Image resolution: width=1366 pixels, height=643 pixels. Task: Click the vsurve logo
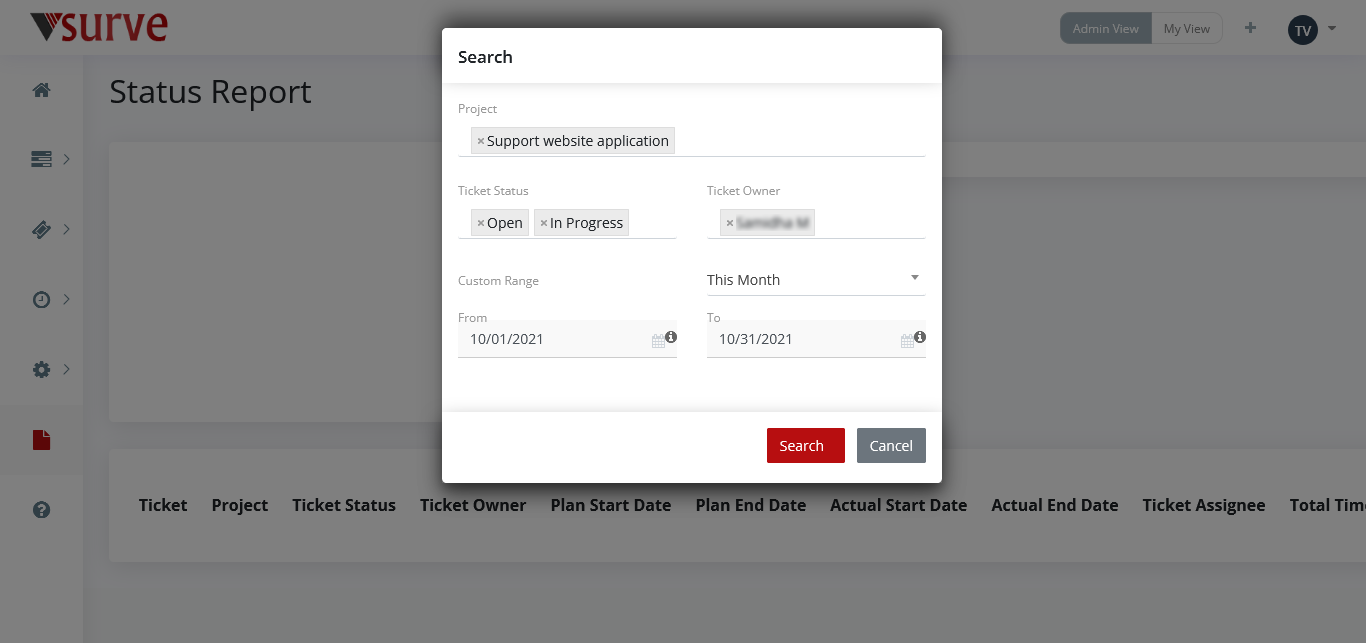pos(98,27)
